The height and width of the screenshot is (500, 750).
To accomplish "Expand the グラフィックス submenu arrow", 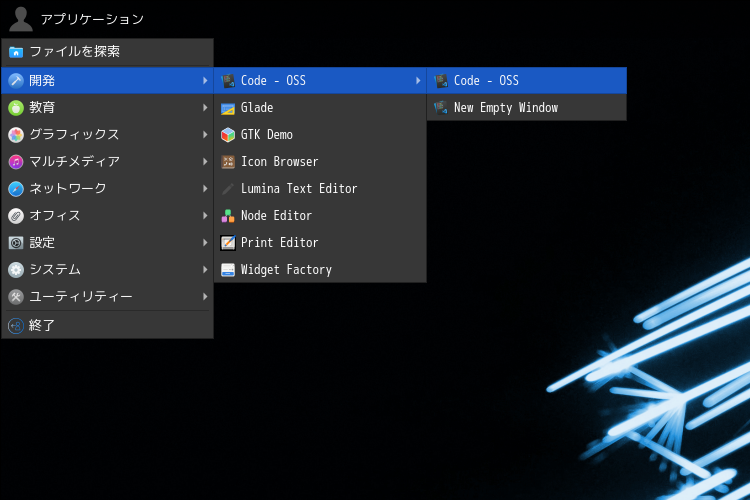I will point(204,135).
